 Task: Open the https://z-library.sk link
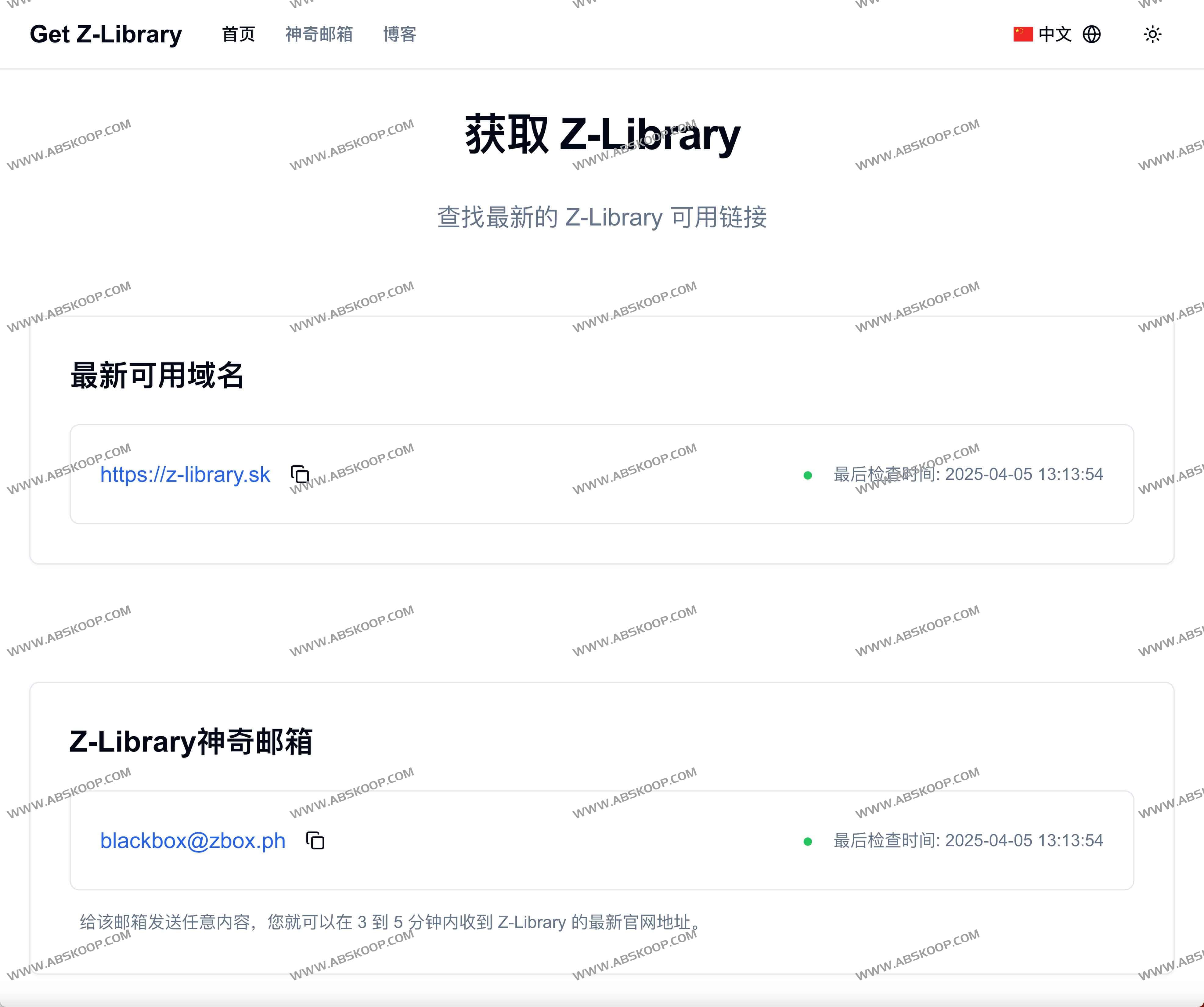pyautogui.click(x=185, y=475)
